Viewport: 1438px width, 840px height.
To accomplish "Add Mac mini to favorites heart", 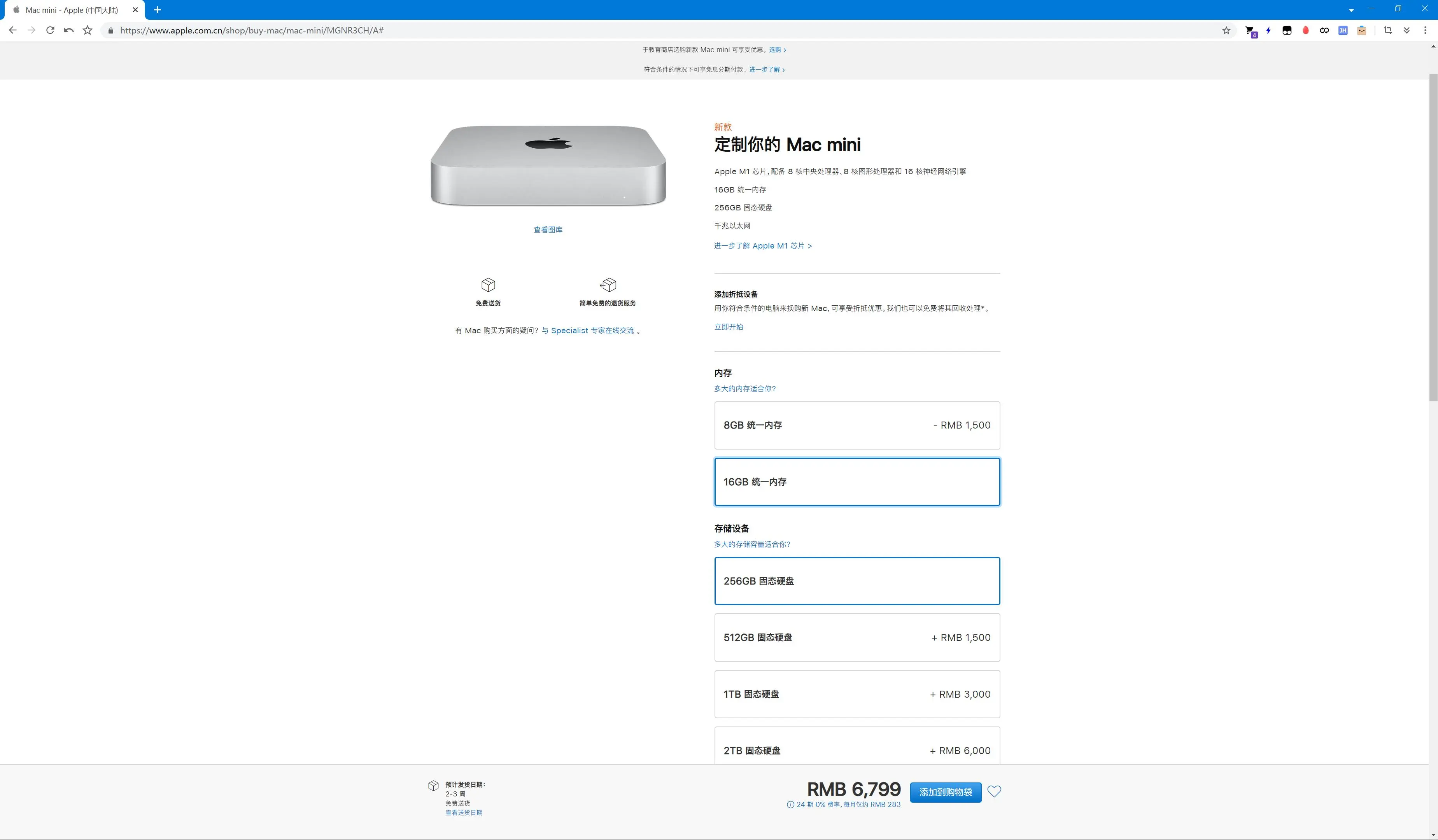I will click(x=994, y=791).
